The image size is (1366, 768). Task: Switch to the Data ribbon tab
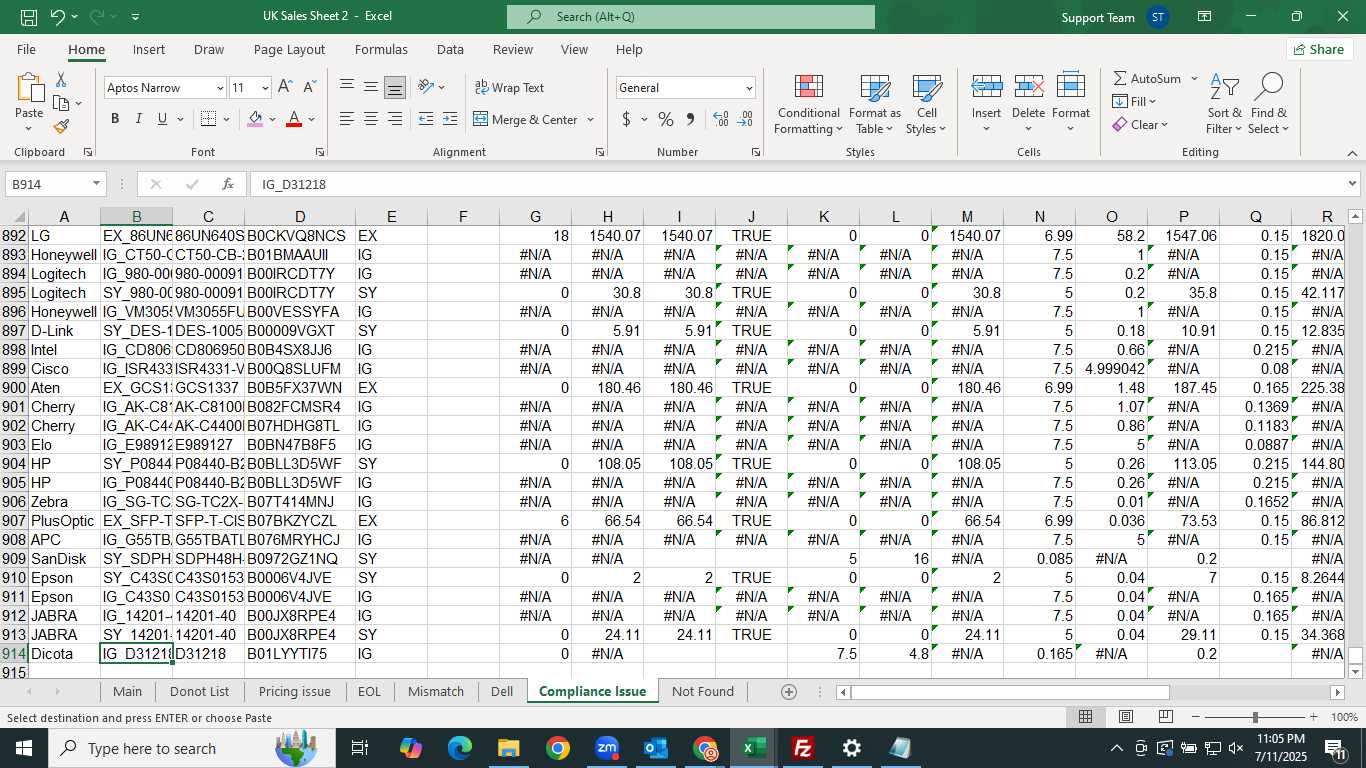point(450,49)
